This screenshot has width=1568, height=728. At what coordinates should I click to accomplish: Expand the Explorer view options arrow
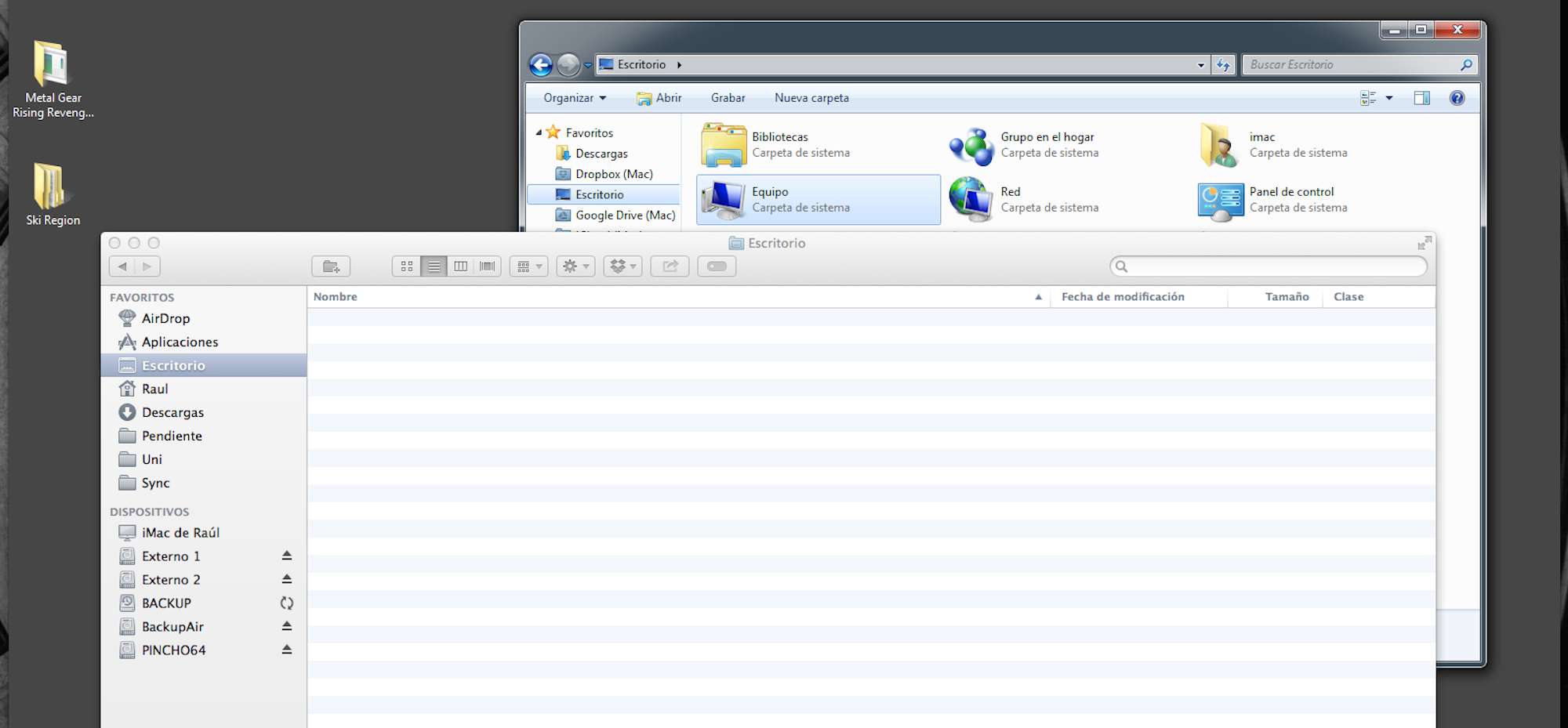point(1389,98)
